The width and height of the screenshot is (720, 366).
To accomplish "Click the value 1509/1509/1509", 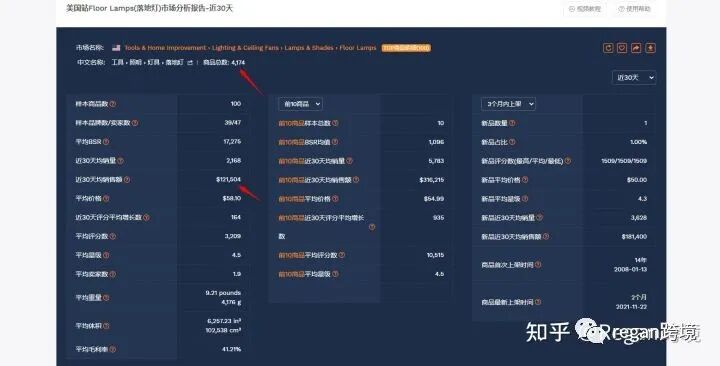I will coord(624,161).
